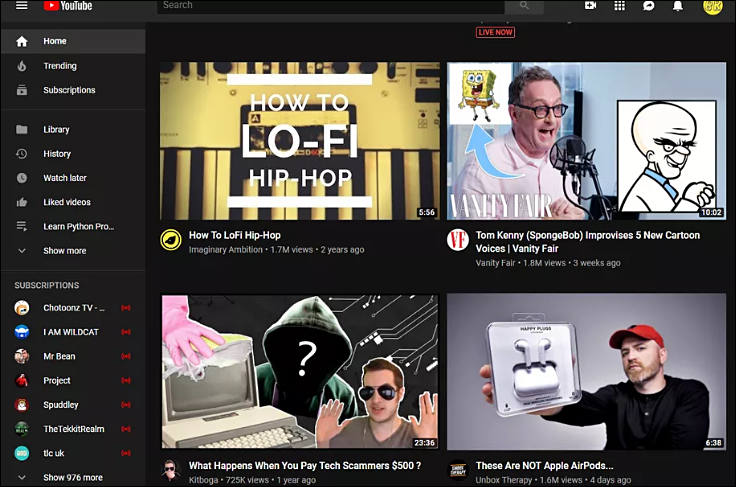This screenshot has height=487, width=736.
Task: Open Subscriptions in the sidebar
Action: point(73,90)
